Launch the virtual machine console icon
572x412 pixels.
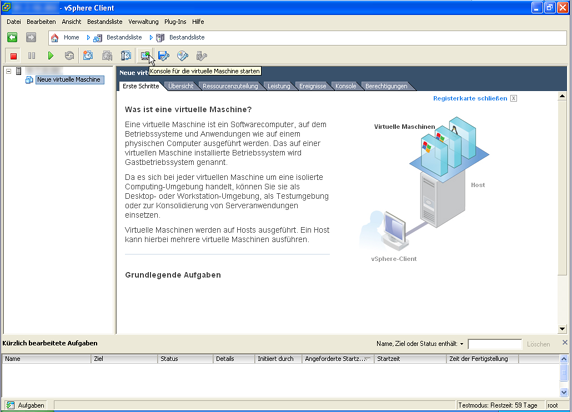tap(145, 56)
